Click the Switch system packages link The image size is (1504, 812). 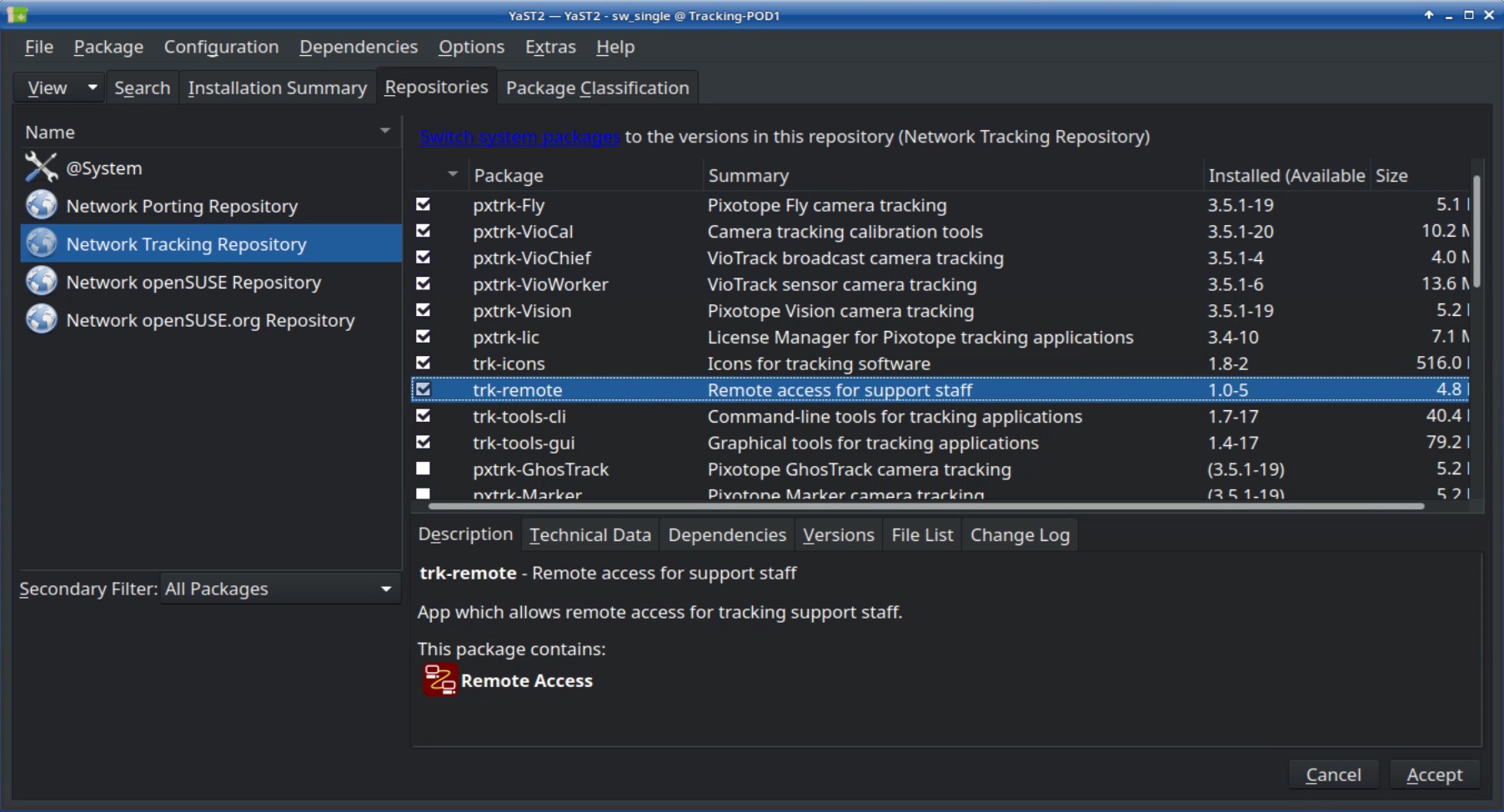point(519,137)
